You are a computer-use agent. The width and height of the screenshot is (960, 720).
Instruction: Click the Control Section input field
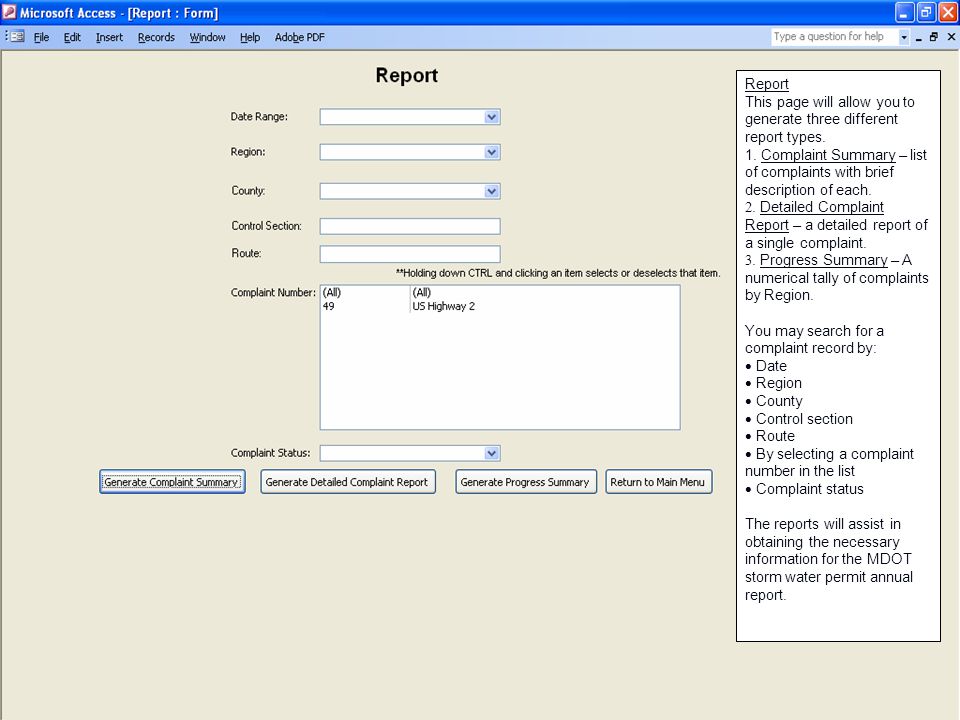(410, 226)
